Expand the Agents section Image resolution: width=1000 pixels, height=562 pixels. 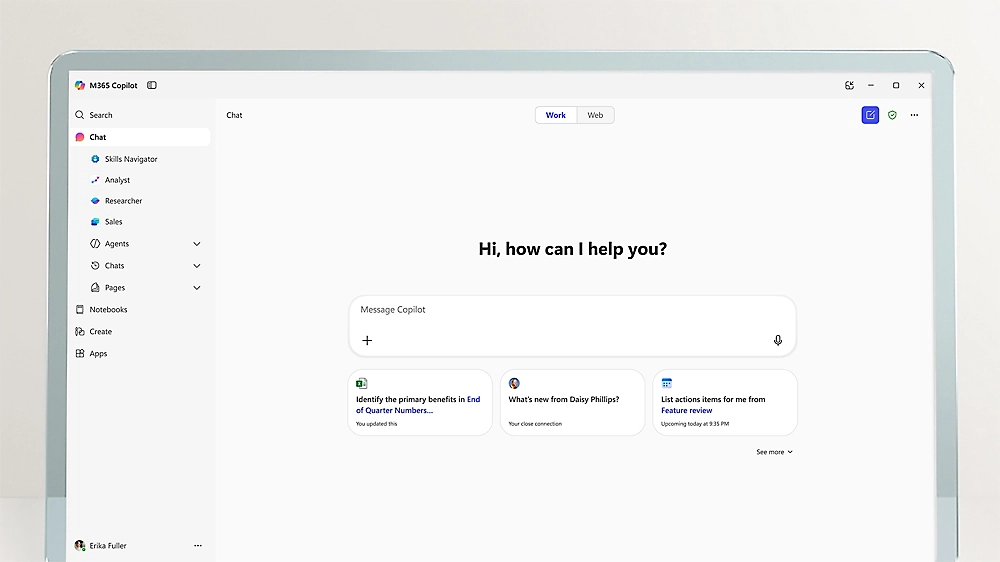click(x=196, y=244)
